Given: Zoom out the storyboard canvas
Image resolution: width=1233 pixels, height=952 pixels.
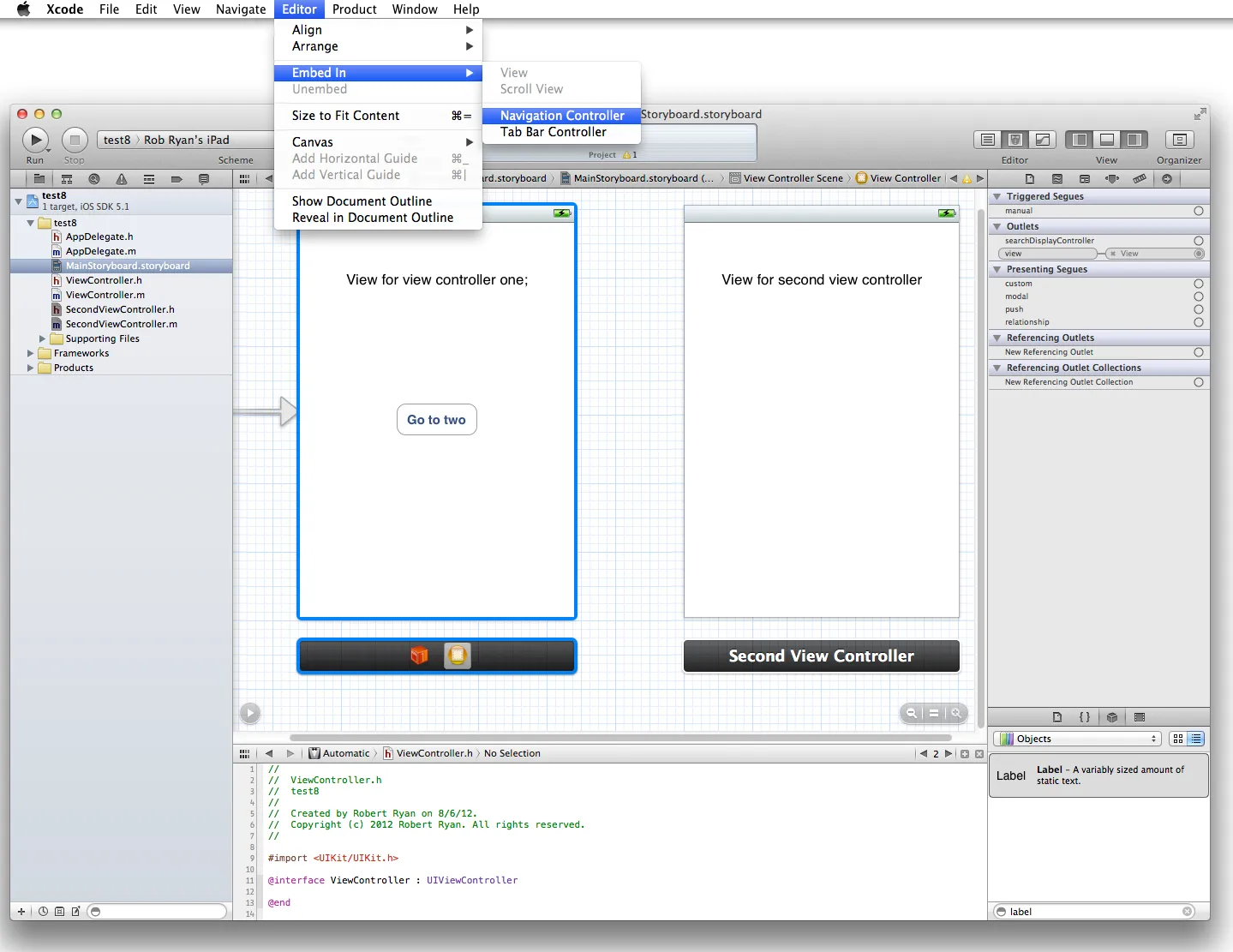Looking at the screenshot, I should [x=912, y=713].
